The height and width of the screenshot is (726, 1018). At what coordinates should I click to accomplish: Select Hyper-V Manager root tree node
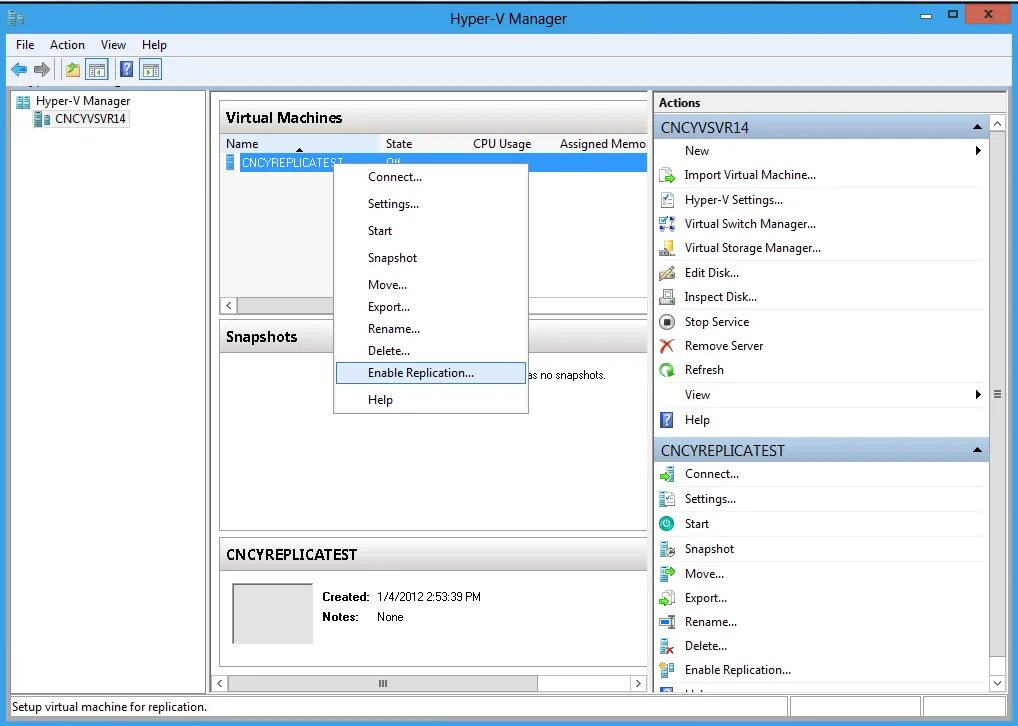point(82,101)
